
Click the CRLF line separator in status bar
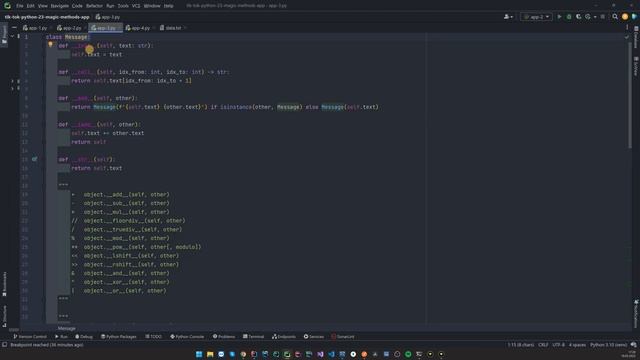pos(543,345)
